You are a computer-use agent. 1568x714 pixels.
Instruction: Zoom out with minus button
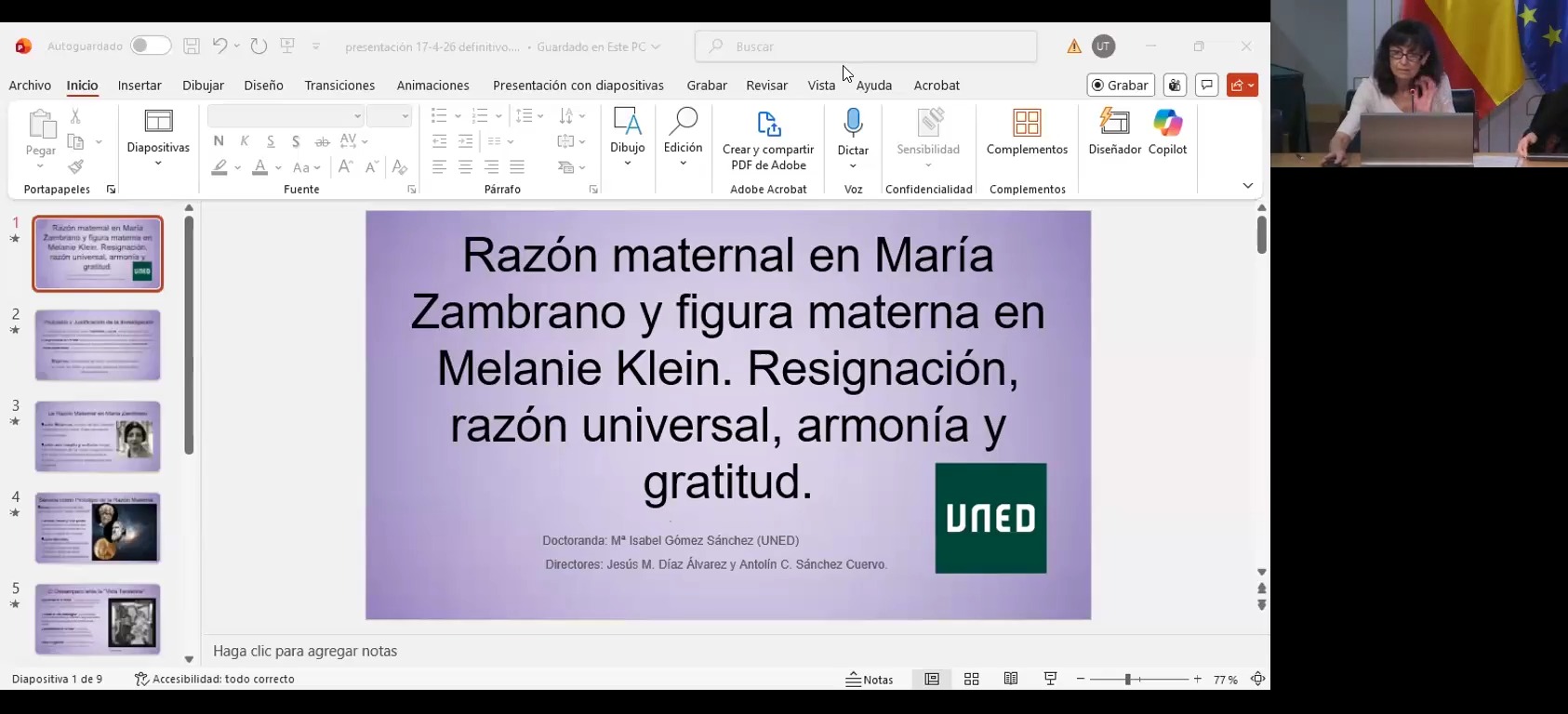tap(1081, 680)
